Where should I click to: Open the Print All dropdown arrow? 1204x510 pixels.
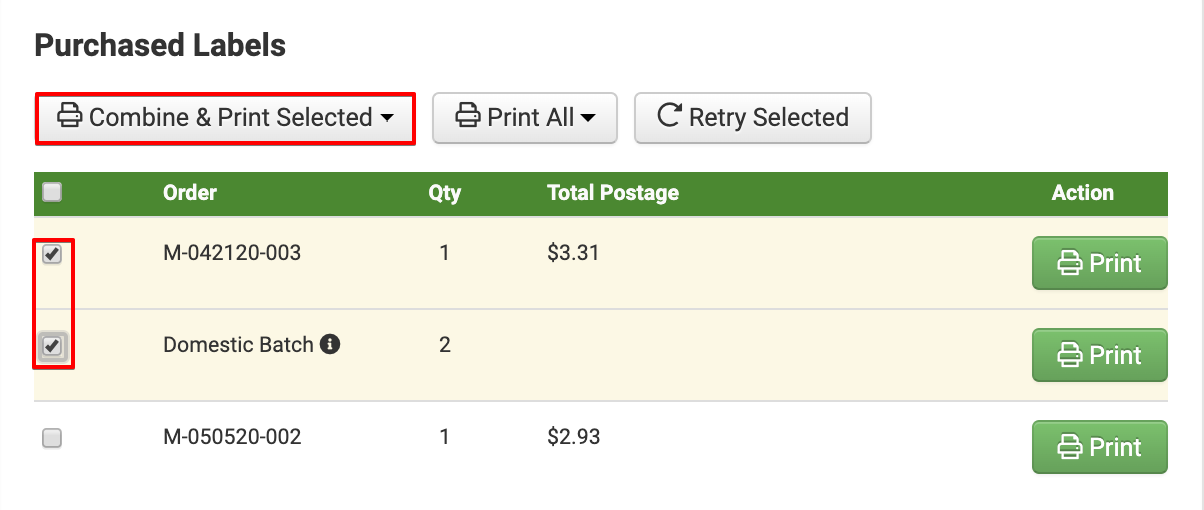point(588,118)
